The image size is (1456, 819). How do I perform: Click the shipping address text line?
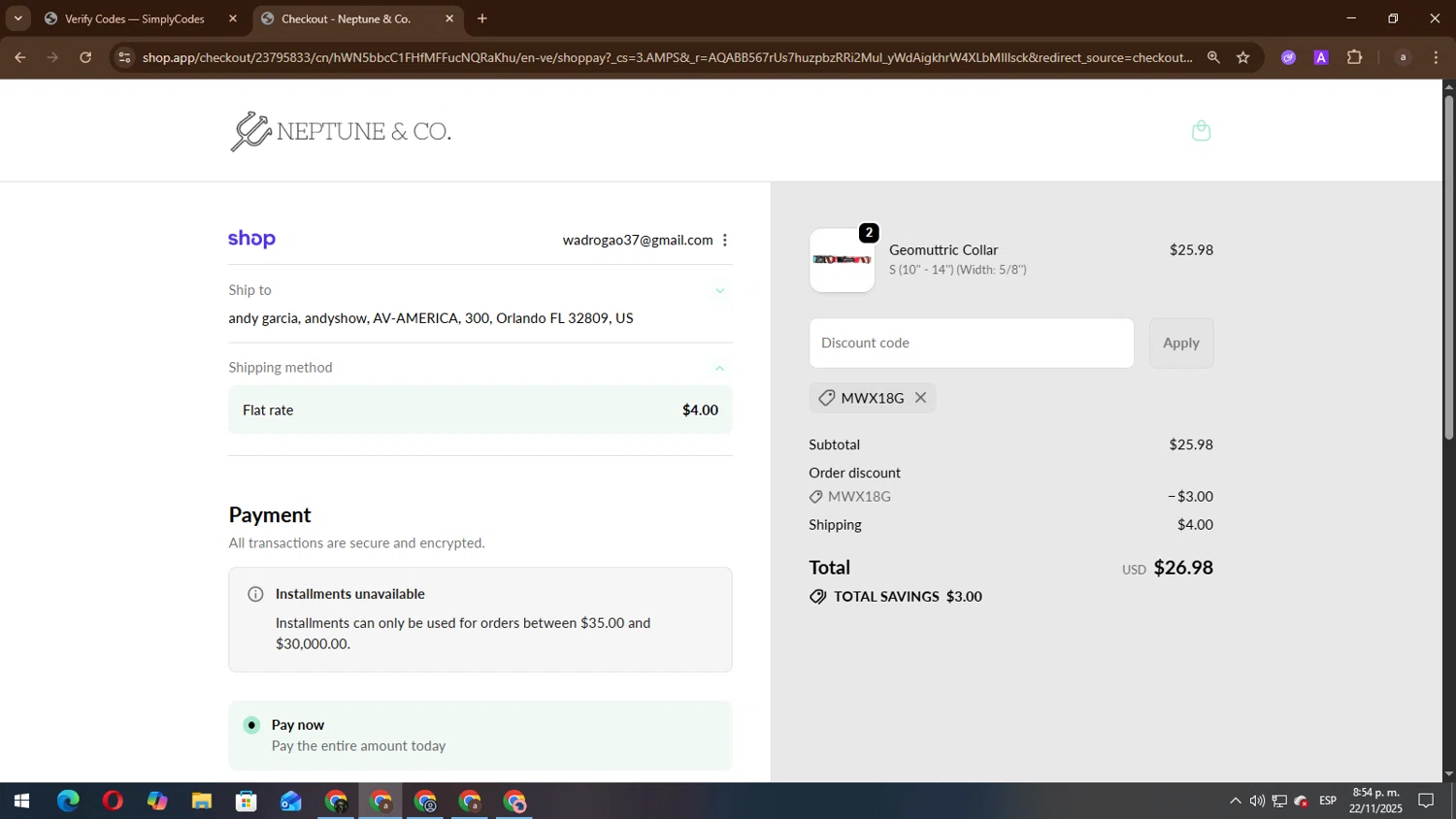(431, 318)
